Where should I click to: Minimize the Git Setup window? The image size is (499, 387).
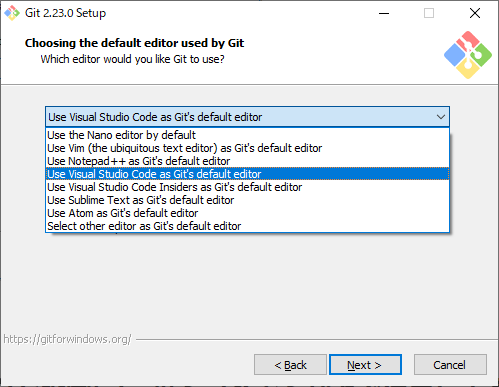pyautogui.click(x=384, y=13)
